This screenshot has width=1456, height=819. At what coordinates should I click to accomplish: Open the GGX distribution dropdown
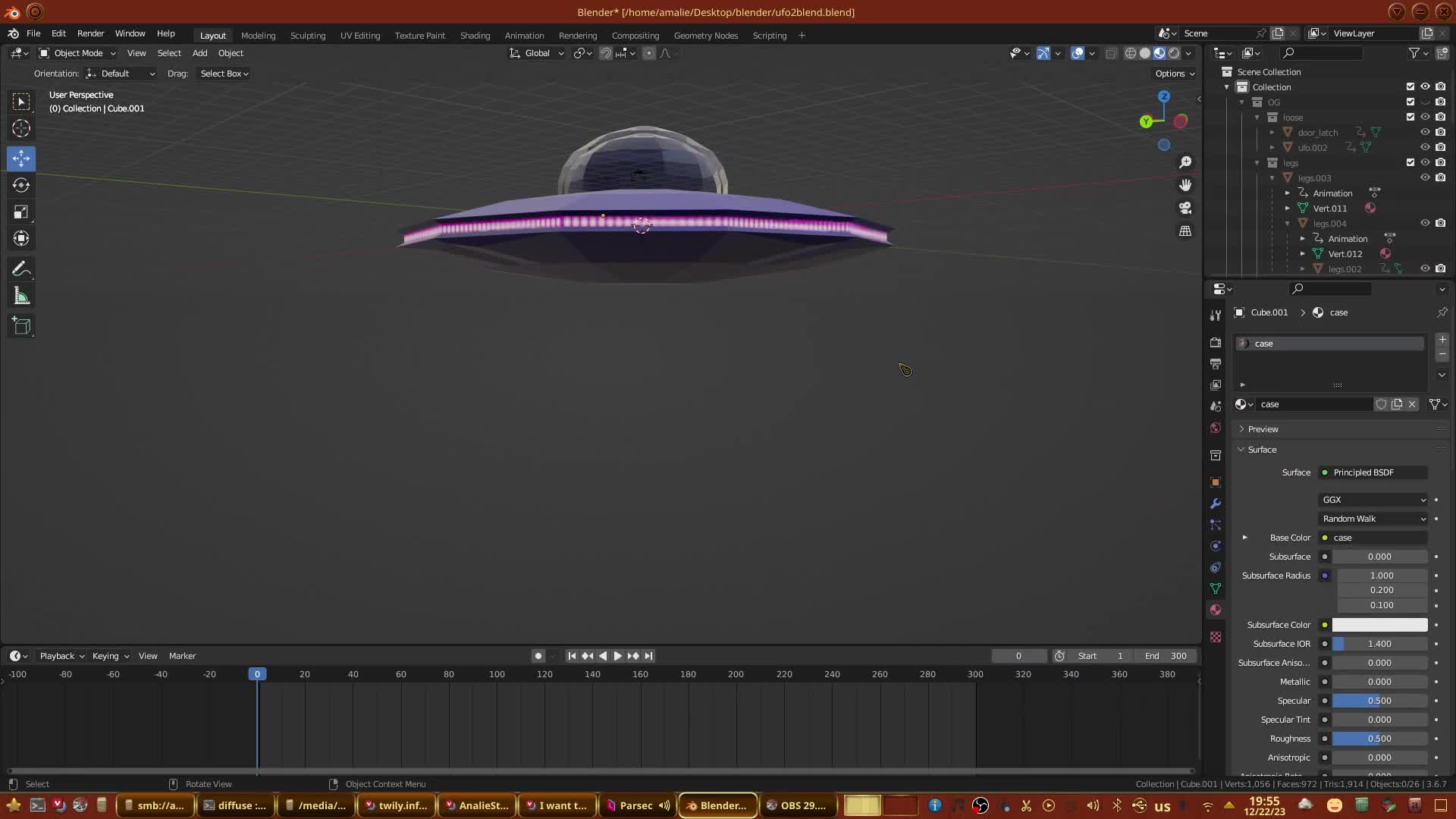[1373, 500]
